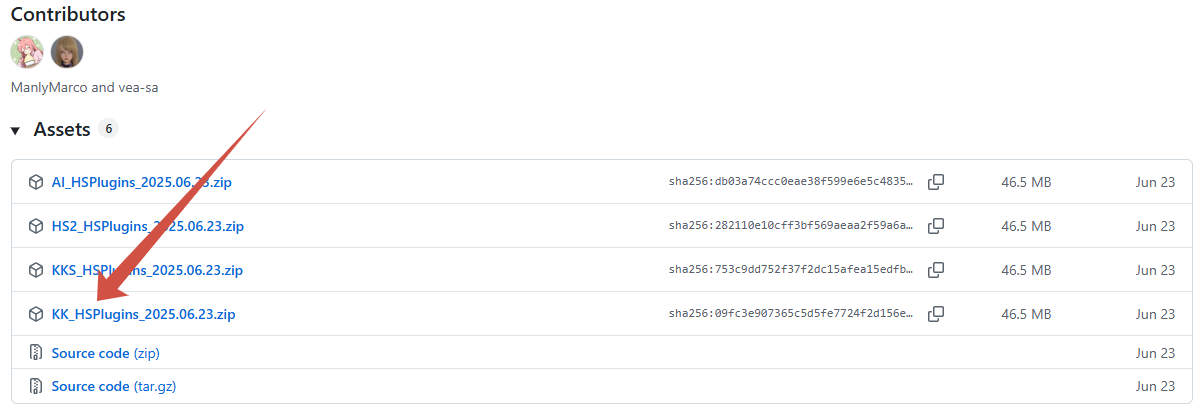Download KK_HSPlugins_2025.06.23.zip

coord(144,314)
